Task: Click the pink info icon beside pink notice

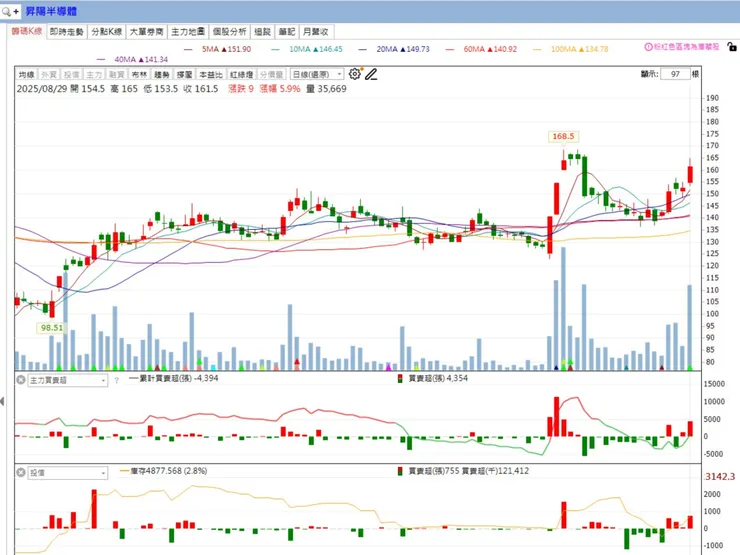Action: coord(648,47)
